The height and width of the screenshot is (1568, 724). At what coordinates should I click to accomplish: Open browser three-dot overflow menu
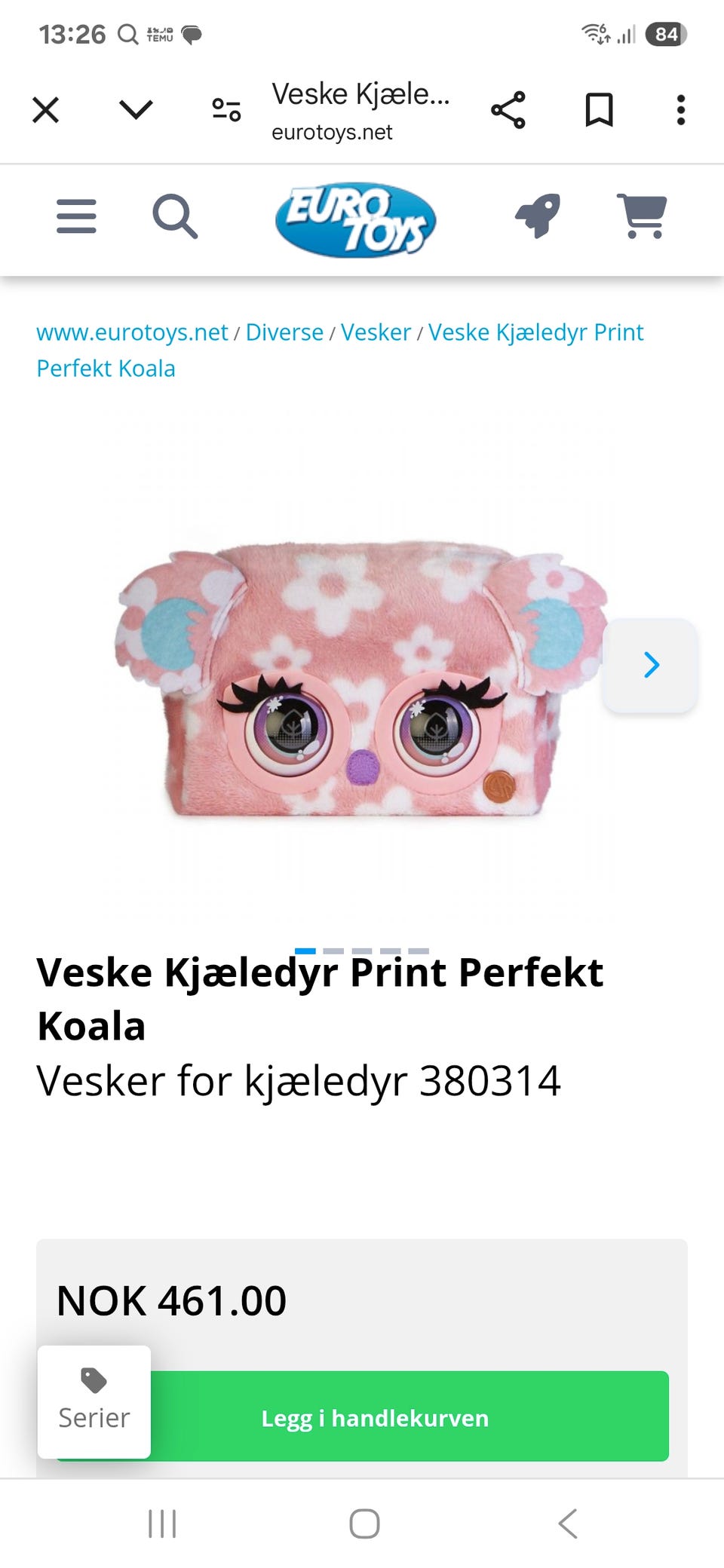click(681, 110)
